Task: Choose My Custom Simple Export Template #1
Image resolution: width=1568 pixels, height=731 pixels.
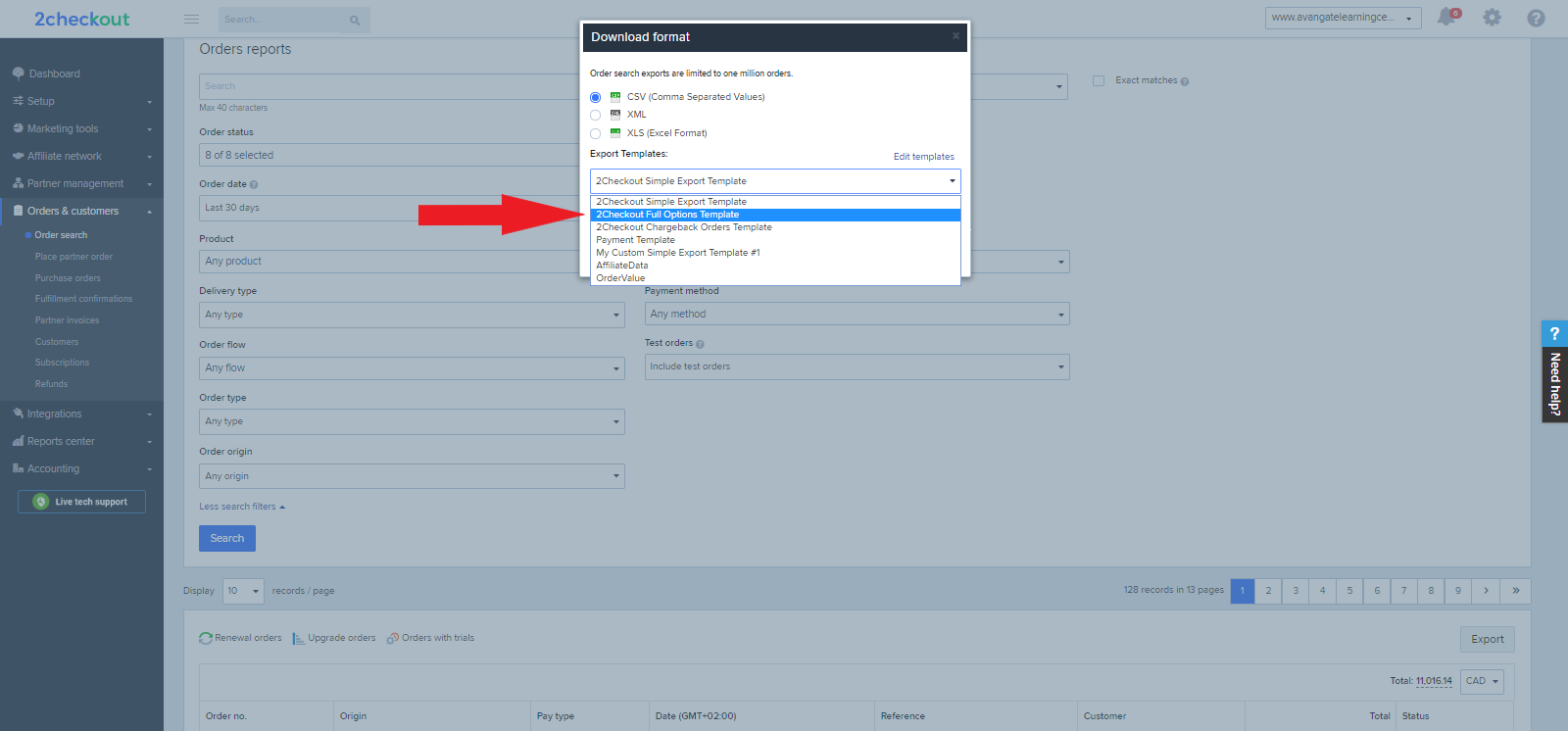Action: (x=775, y=253)
